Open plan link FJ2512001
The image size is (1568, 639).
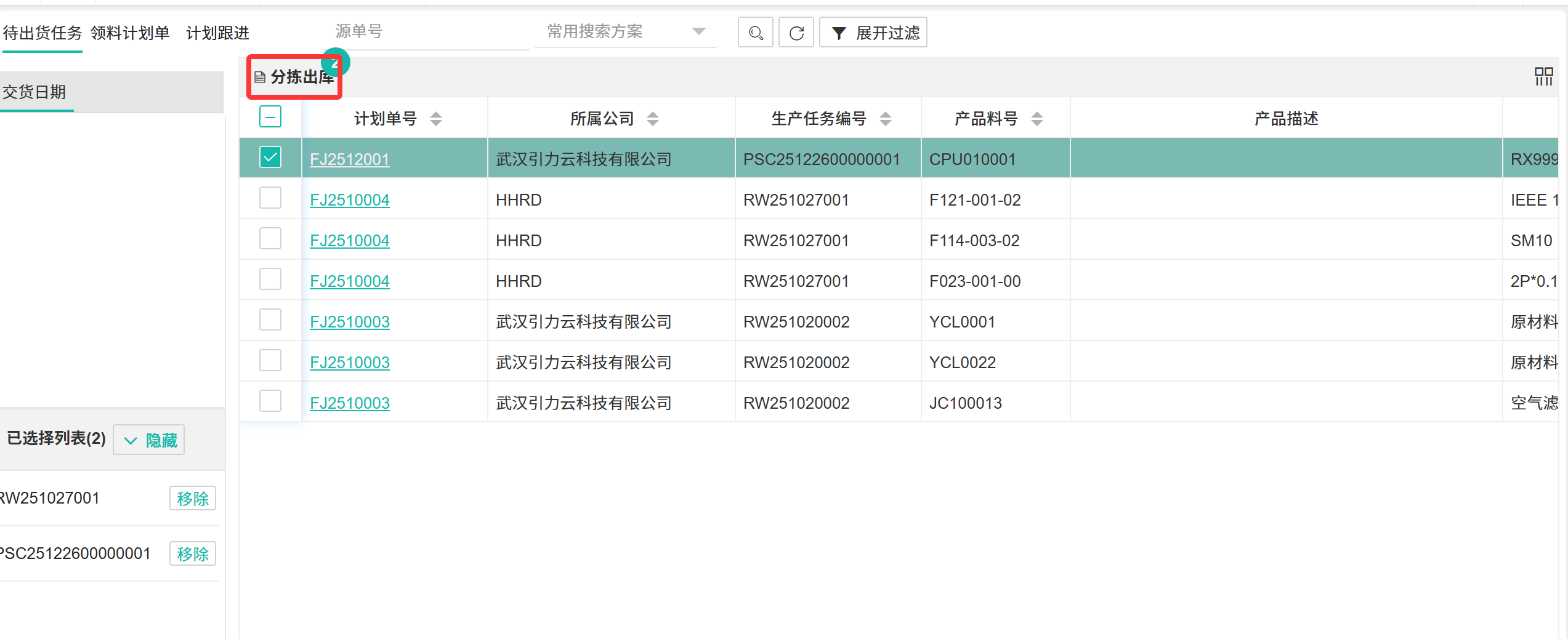tap(349, 159)
